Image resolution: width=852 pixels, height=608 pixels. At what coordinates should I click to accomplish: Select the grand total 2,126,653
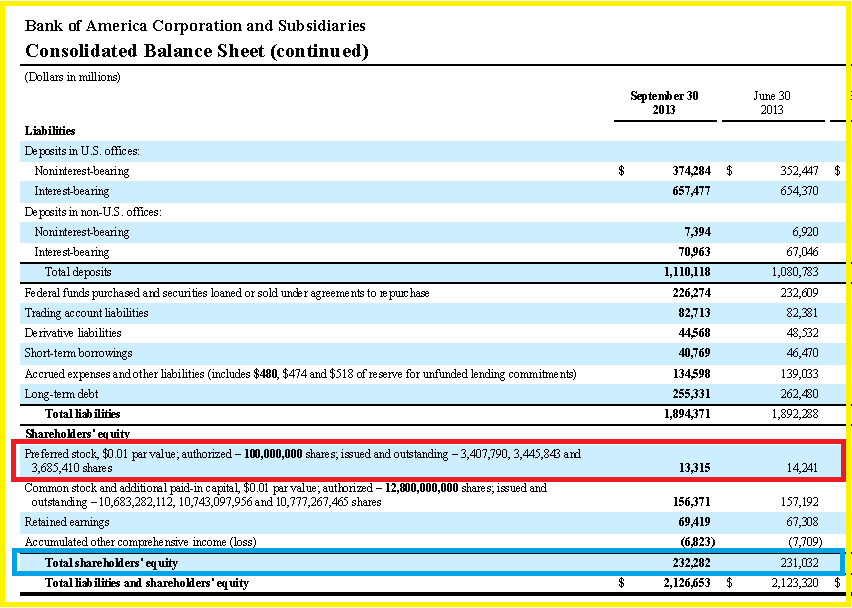point(687,584)
